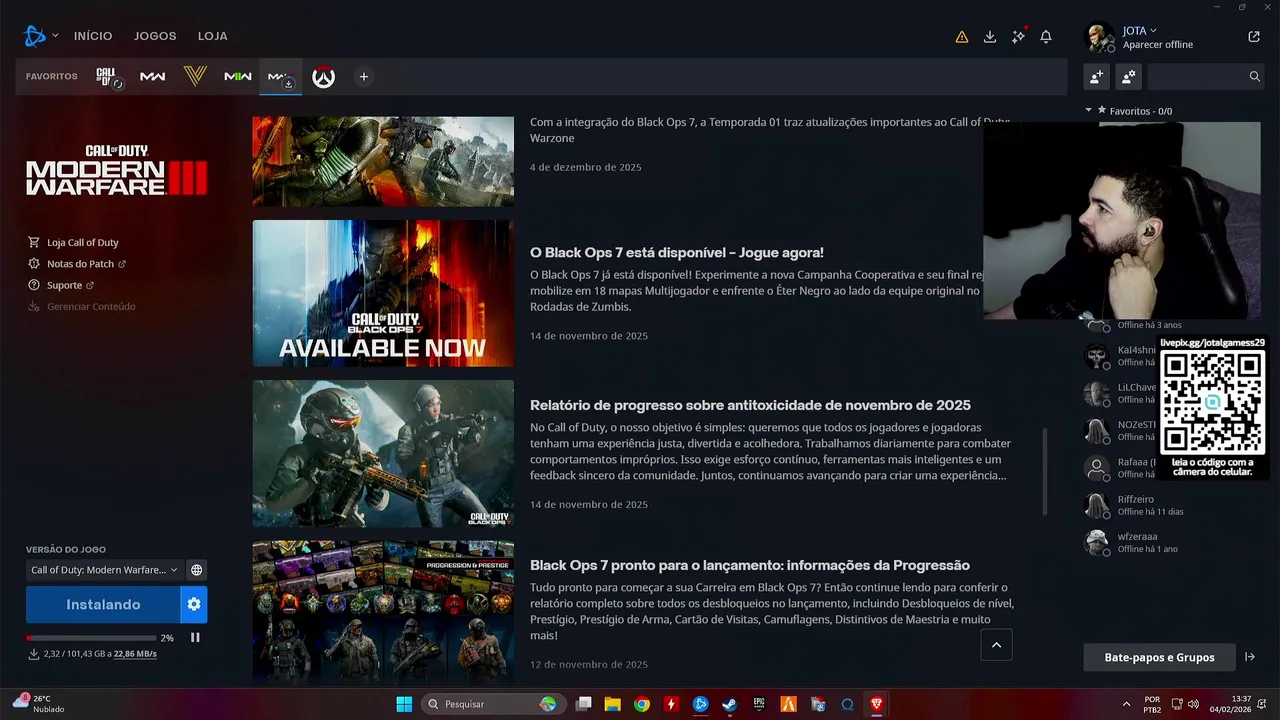
Task: Open the notifications bell
Action: click(1046, 37)
